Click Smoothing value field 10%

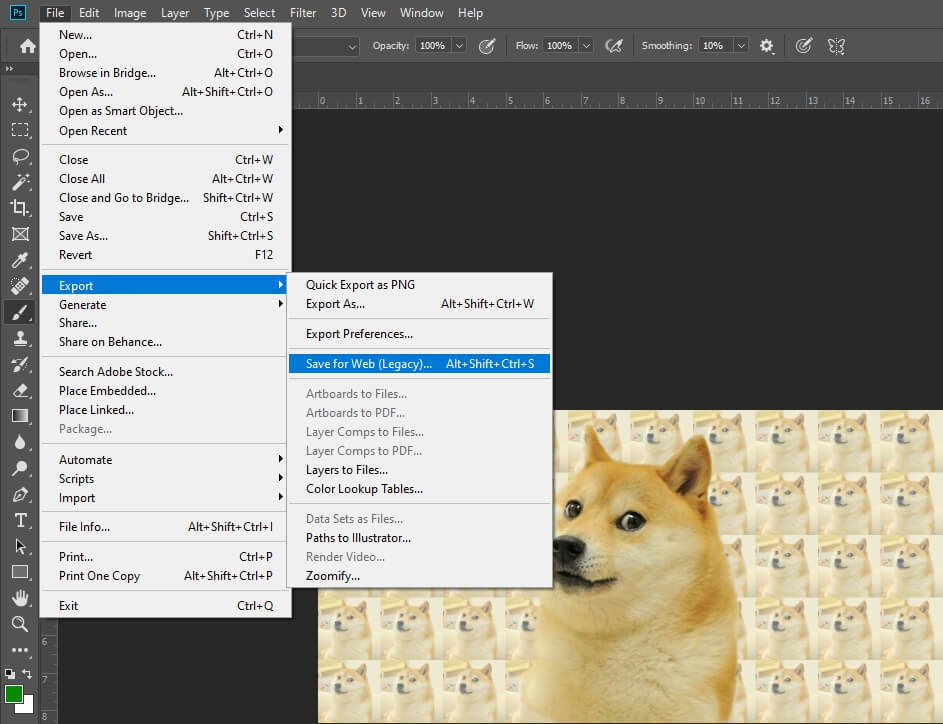pyautogui.click(x=716, y=46)
